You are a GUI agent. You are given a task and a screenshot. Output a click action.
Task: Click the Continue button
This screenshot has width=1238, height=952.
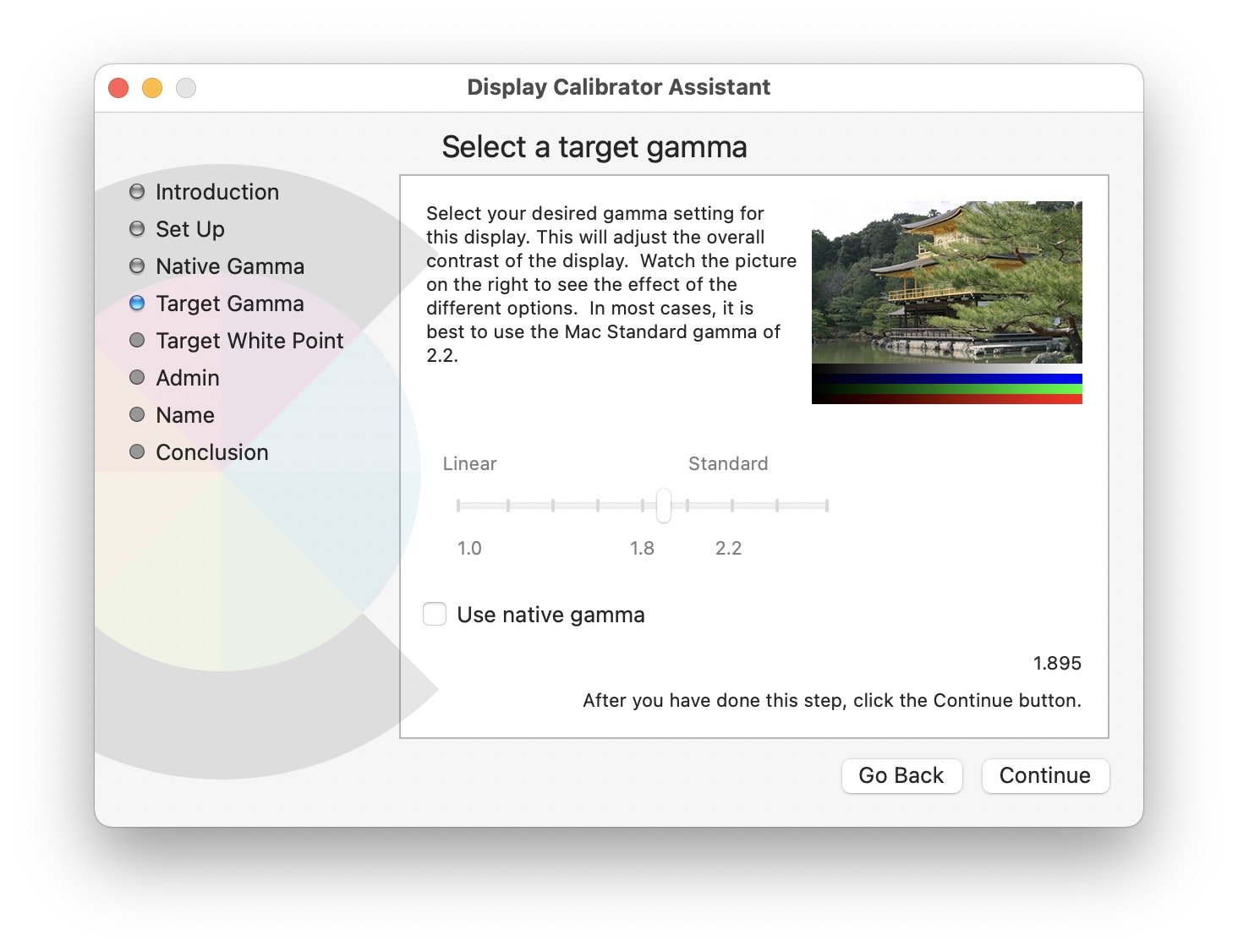point(1045,775)
